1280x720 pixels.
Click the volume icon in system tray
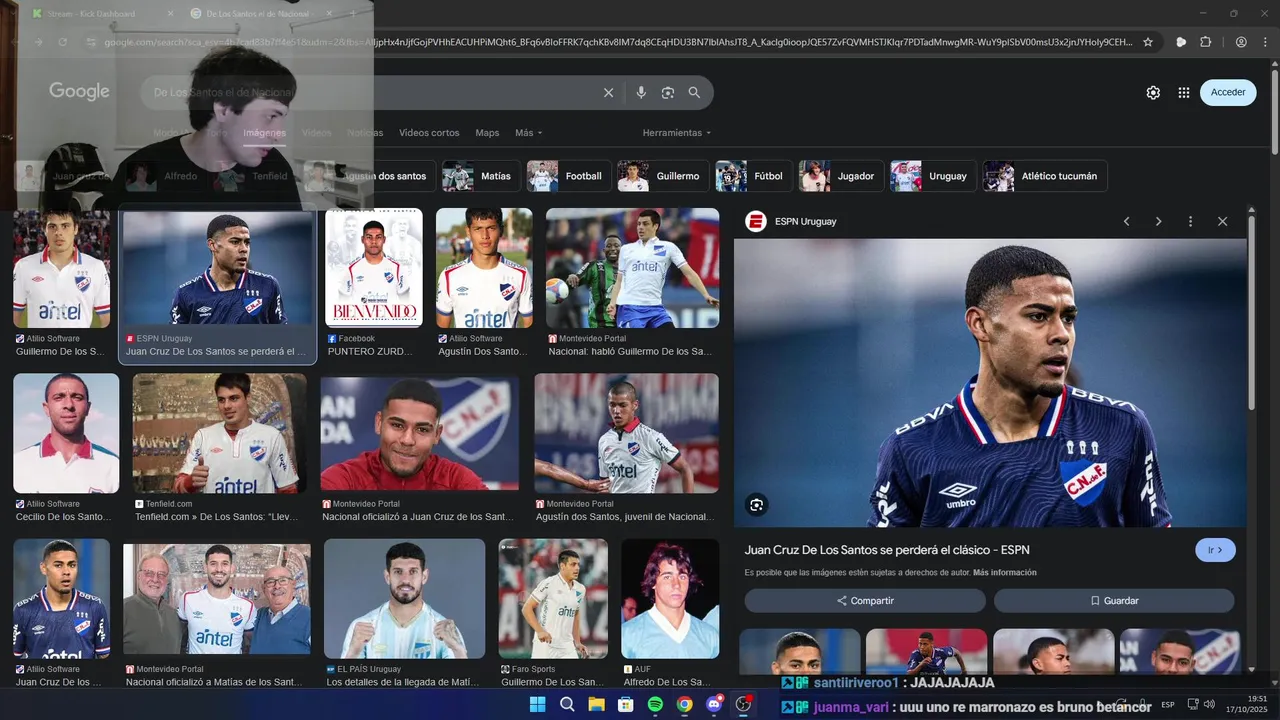[1210, 705]
